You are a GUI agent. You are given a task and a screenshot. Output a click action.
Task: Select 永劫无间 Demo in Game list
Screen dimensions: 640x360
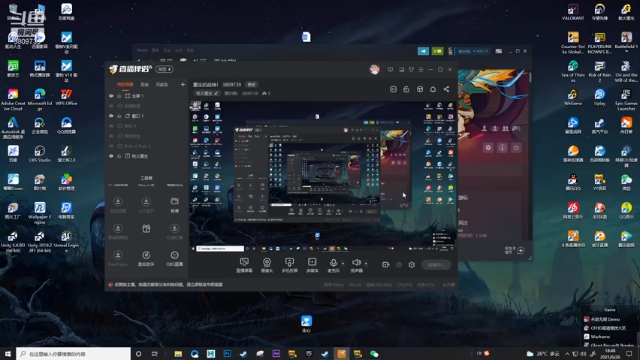pyautogui.click(x=602, y=319)
